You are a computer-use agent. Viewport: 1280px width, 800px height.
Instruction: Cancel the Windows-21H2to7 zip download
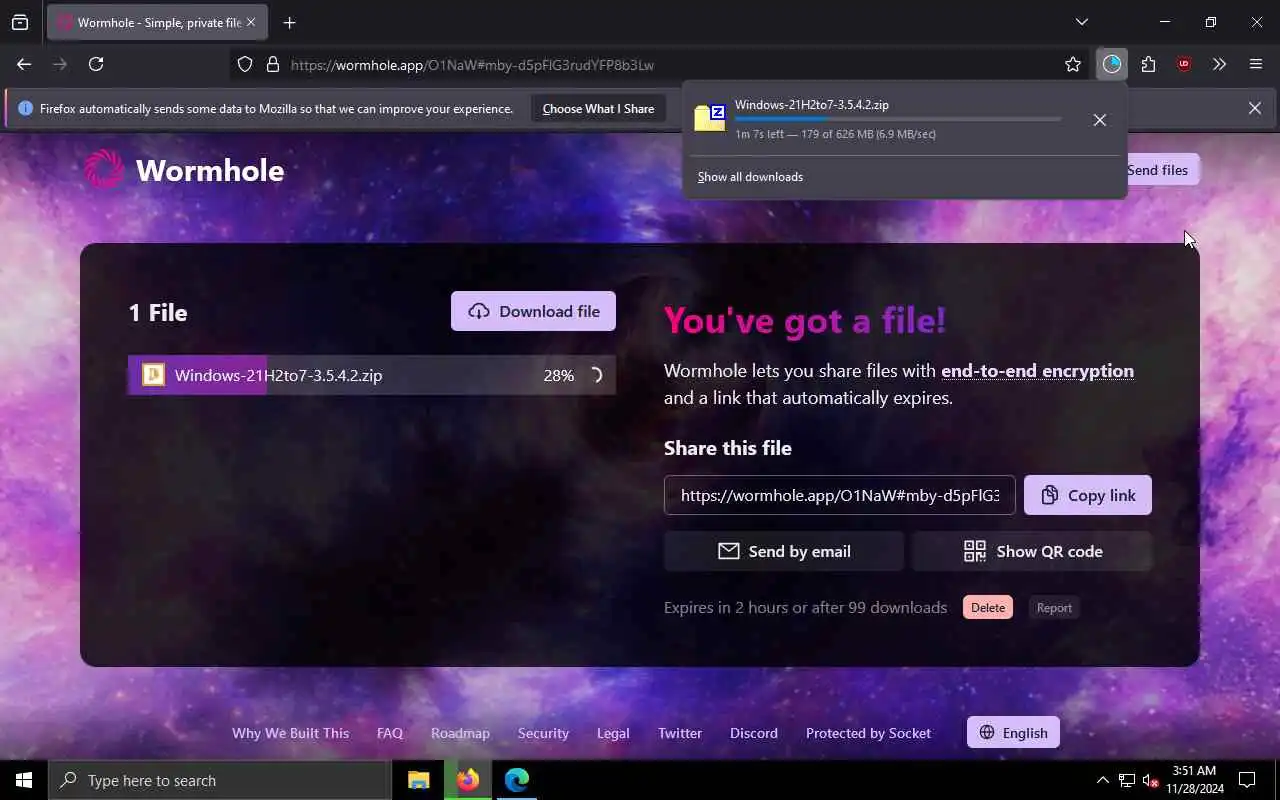click(x=1099, y=119)
